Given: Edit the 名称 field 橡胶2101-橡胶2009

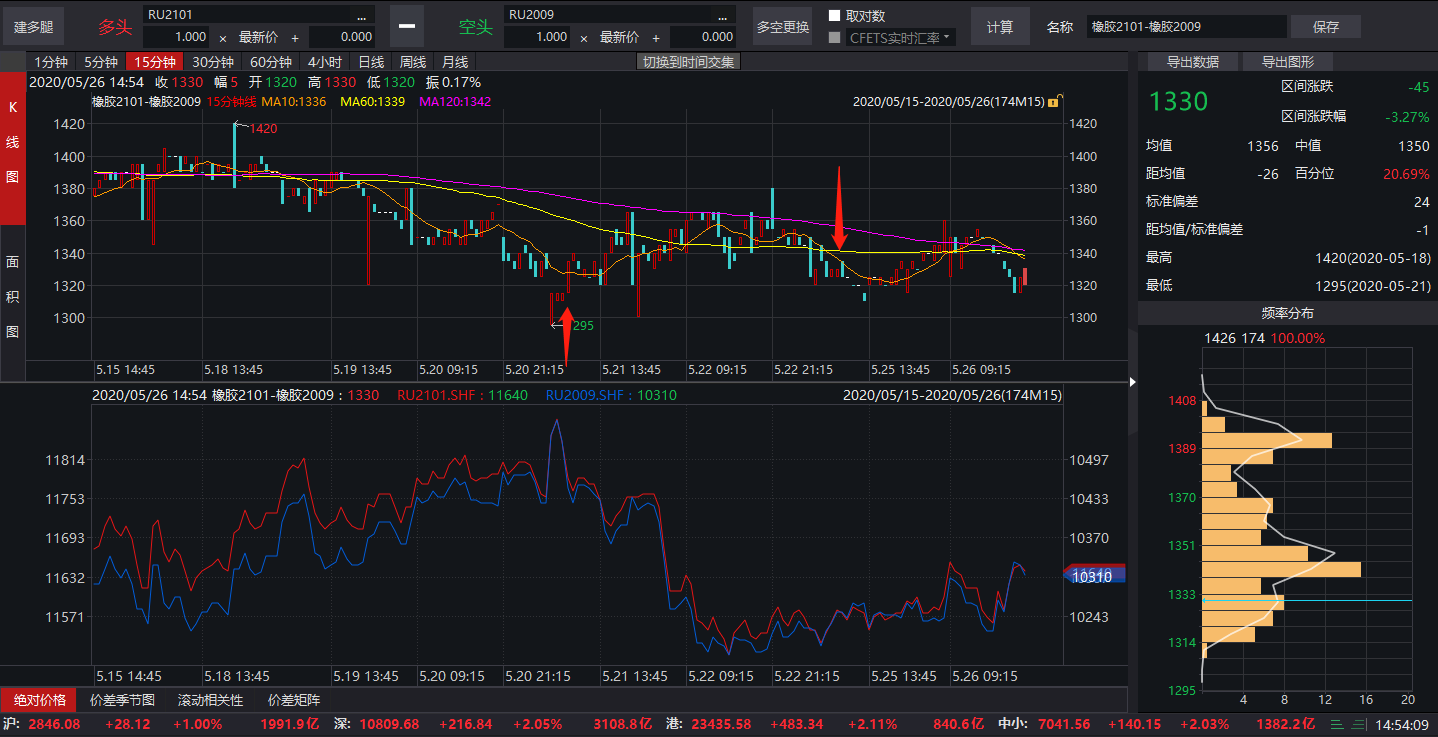Looking at the screenshot, I should [1186, 26].
